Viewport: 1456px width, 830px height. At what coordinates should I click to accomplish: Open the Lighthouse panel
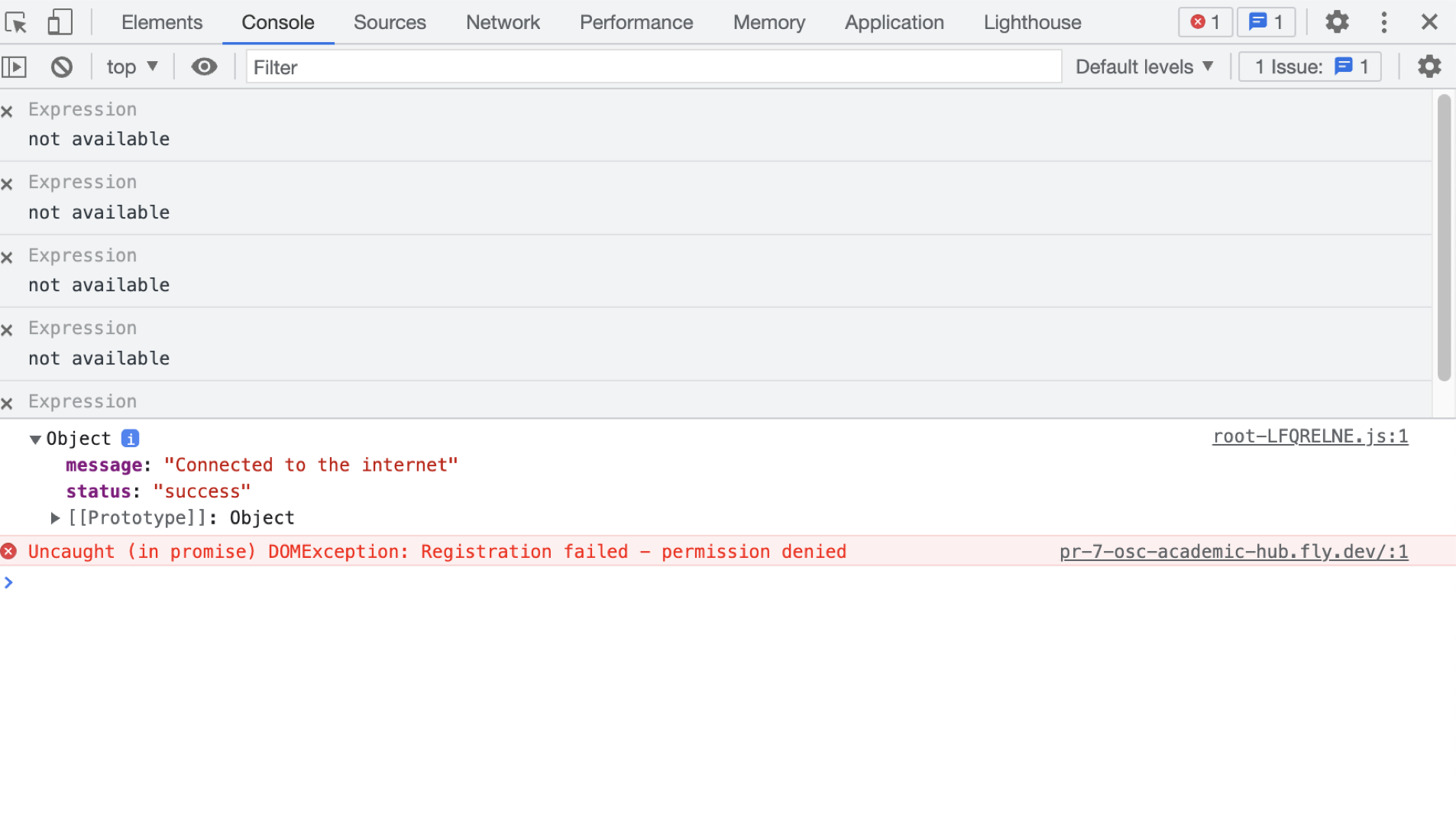coord(1032,22)
